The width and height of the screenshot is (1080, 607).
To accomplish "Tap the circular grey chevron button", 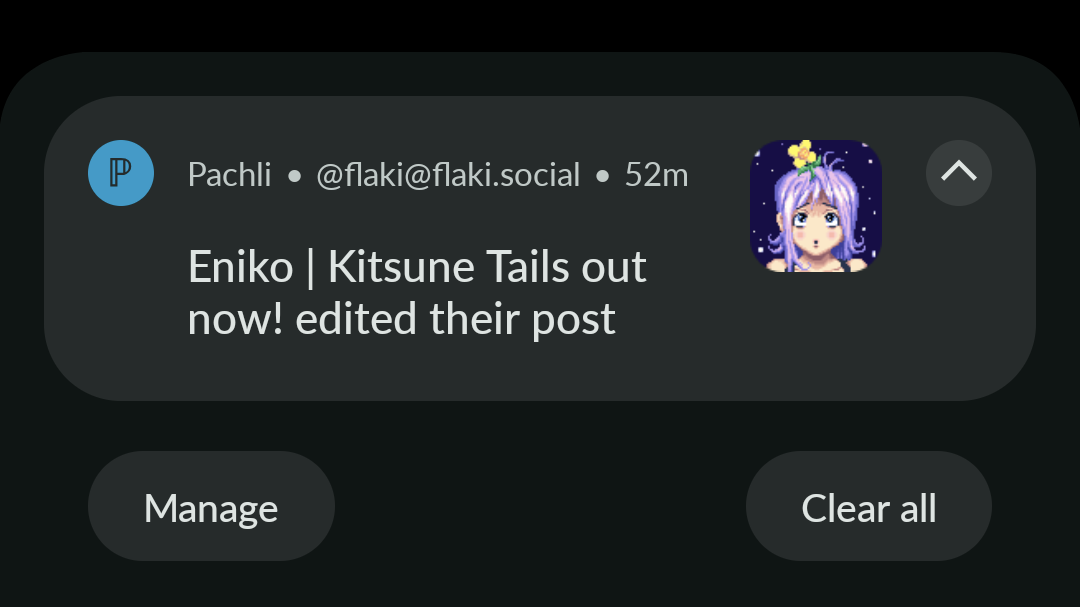I will tap(958, 173).
